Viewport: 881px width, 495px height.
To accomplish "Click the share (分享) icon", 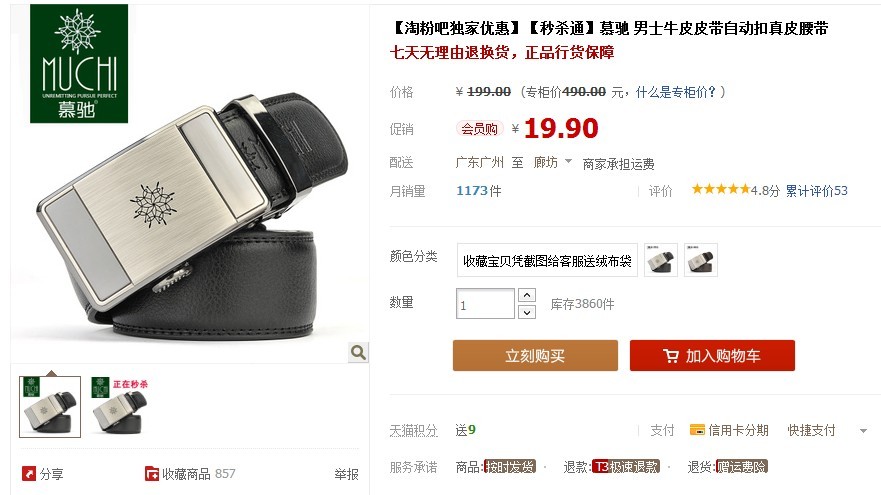I will coord(29,474).
